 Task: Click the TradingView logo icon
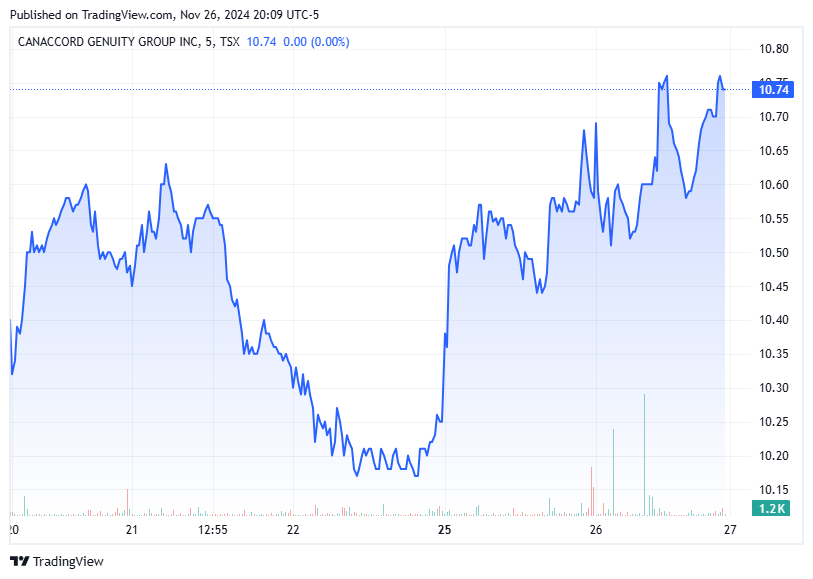19,561
